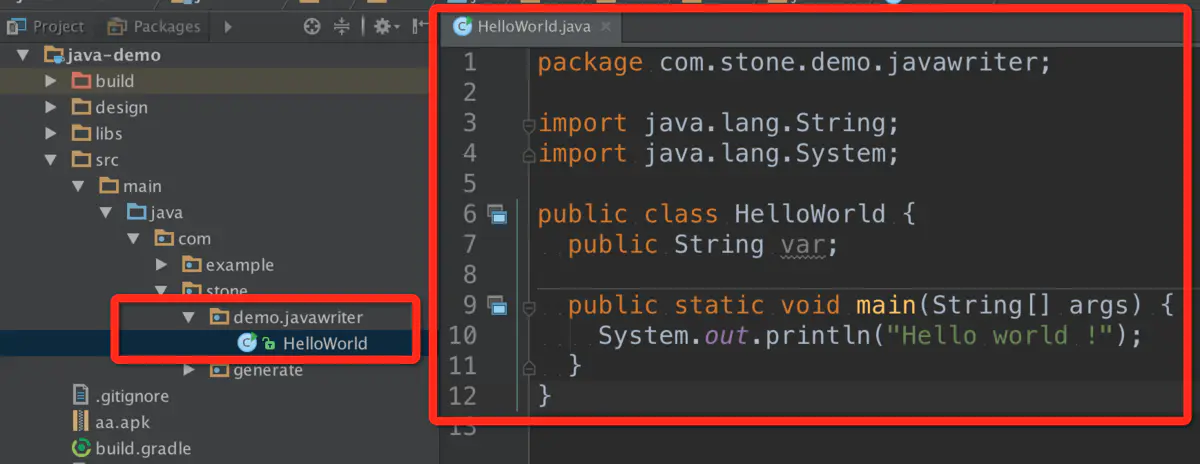The height and width of the screenshot is (464, 1200).
Task: Select the build.gradle file name
Action: [x=143, y=448]
